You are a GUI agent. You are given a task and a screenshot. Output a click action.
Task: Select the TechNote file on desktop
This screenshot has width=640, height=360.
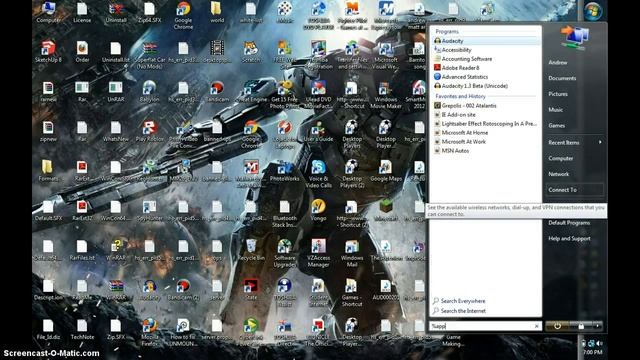pyautogui.click(x=82, y=329)
